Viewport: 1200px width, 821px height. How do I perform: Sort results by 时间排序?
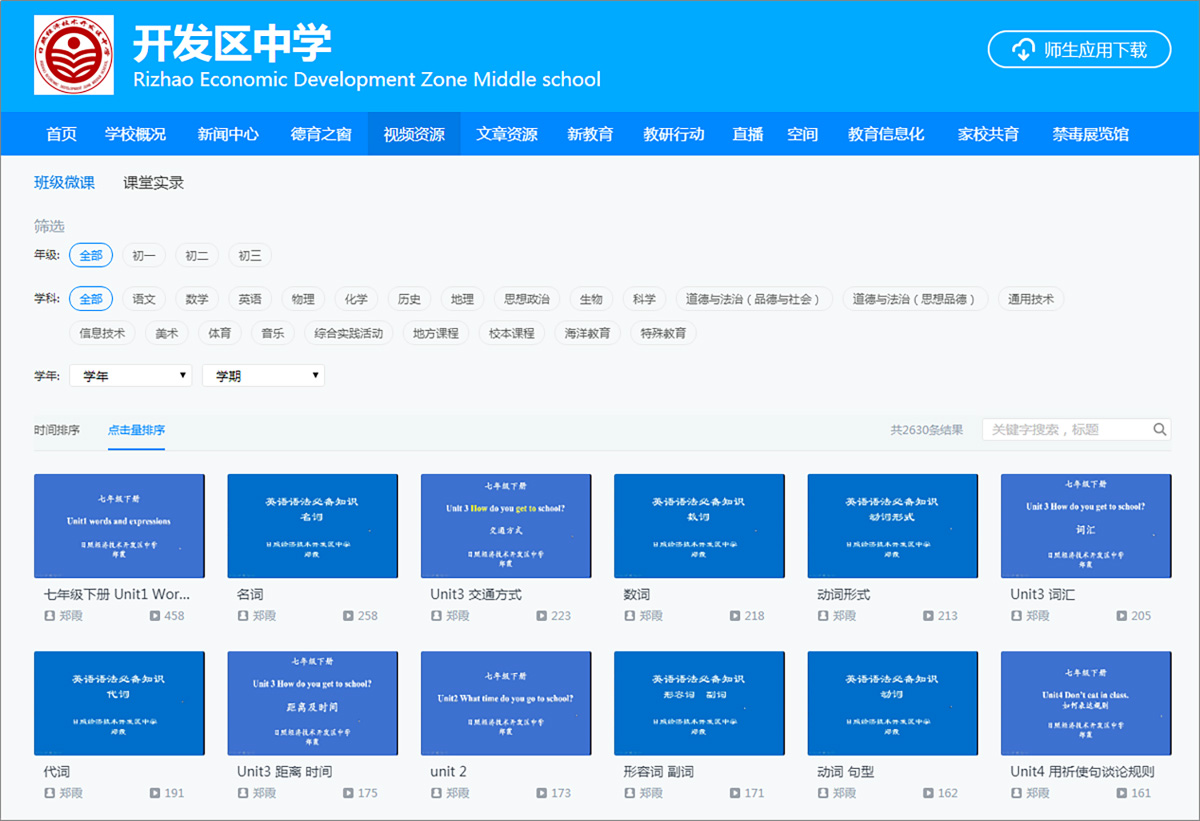coord(57,430)
